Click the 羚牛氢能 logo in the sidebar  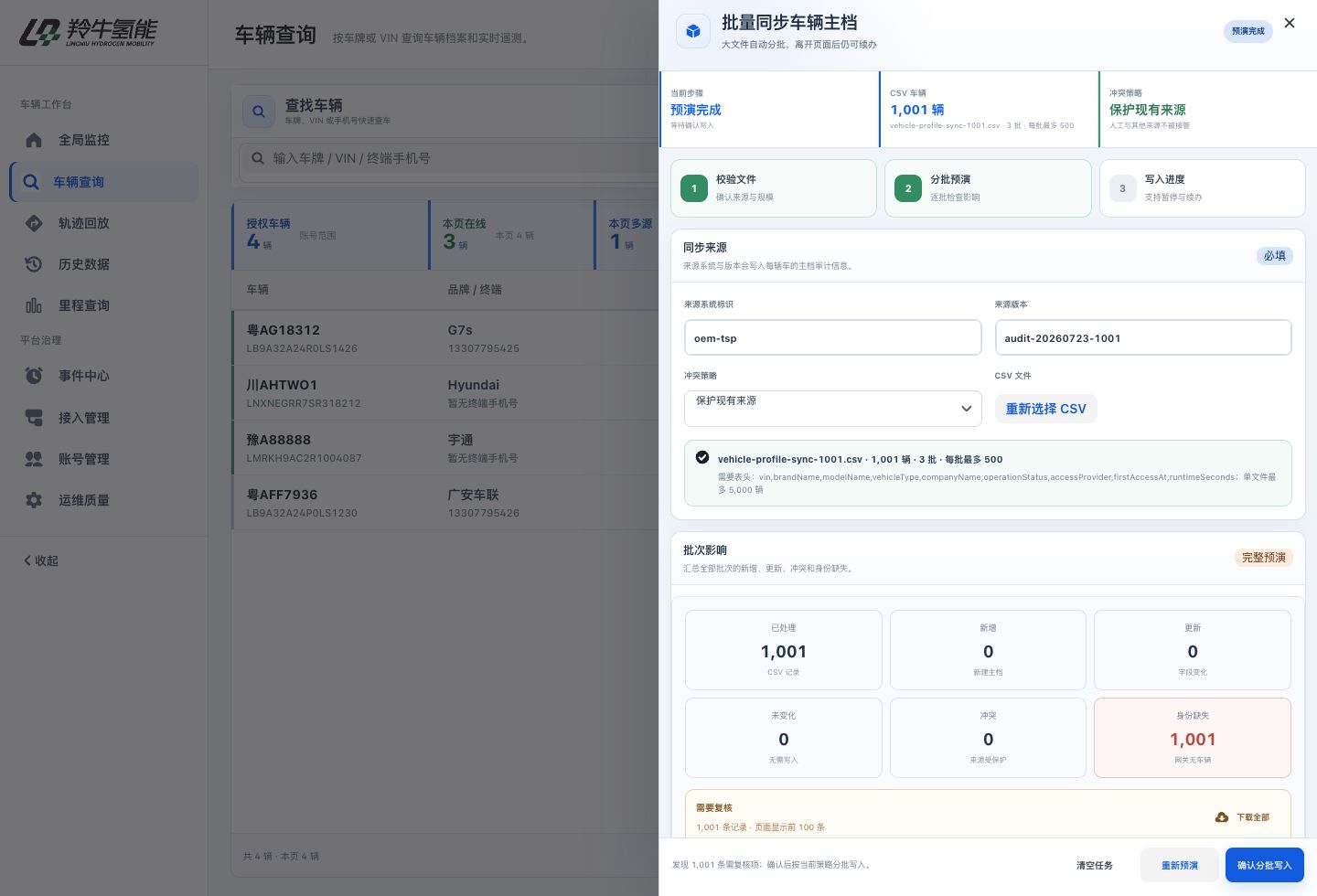(x=89, y=32)
